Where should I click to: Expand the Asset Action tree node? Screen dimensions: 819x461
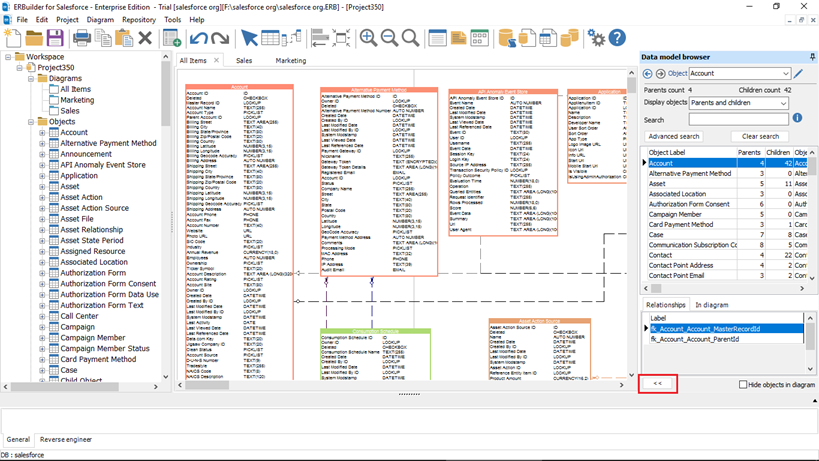[42, 198]
